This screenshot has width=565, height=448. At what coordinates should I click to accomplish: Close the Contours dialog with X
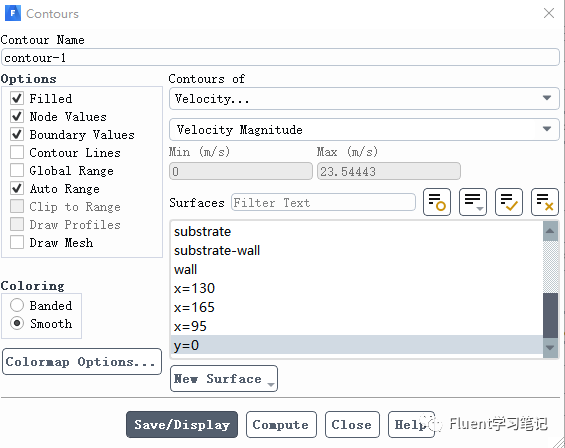(549, 13)
